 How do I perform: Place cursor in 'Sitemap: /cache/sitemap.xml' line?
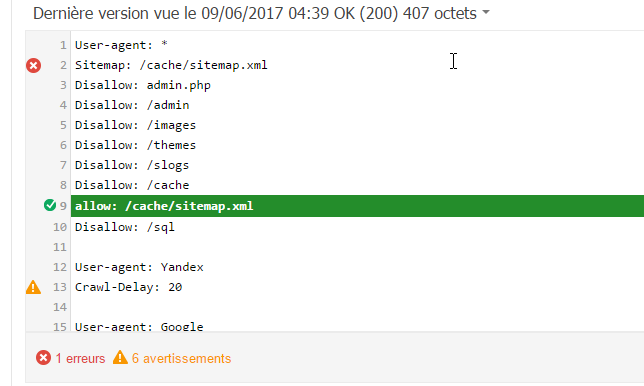coord(171,65)
